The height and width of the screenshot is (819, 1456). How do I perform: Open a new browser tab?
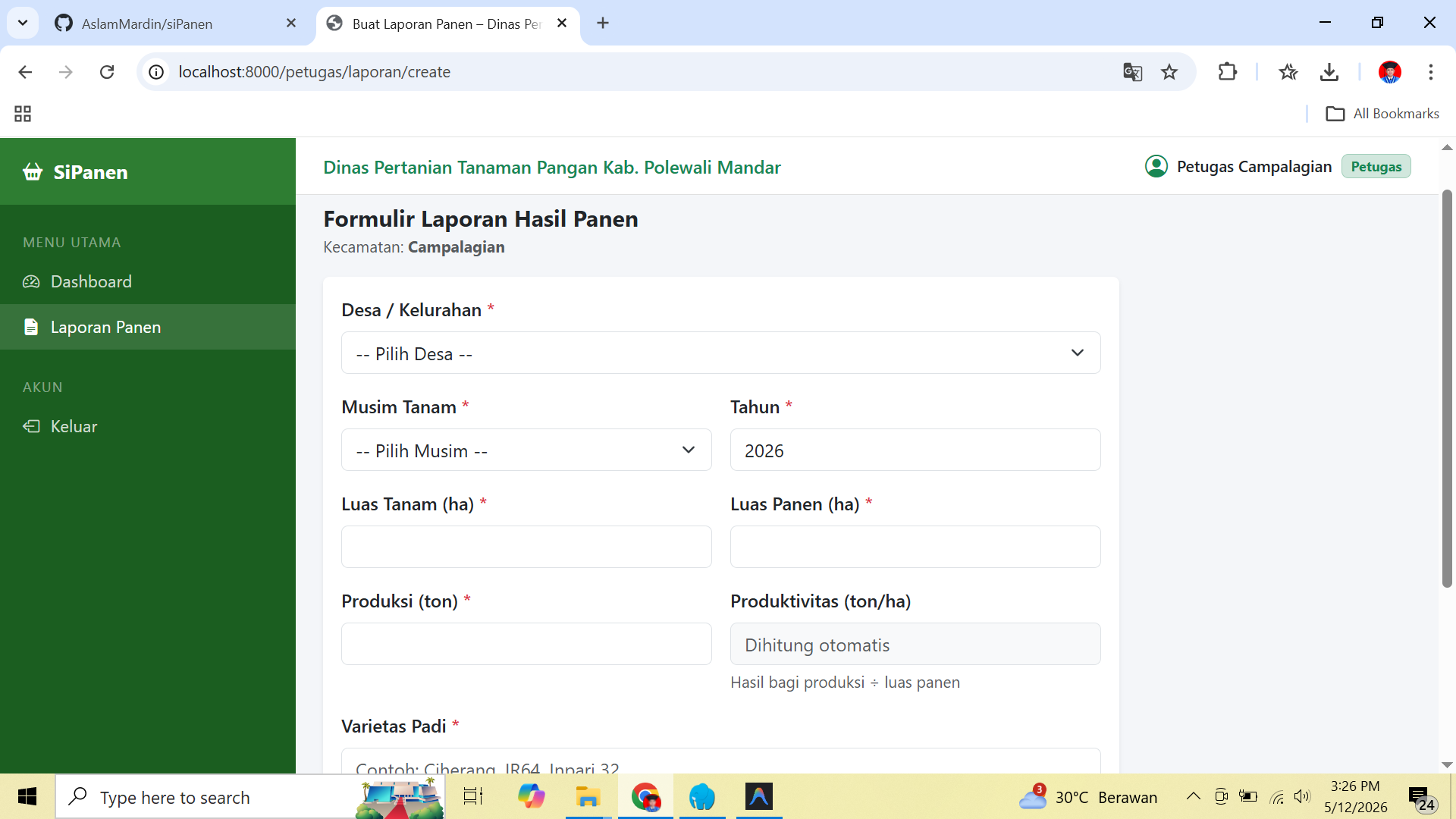pyautogui.click(x=603, y=24)
